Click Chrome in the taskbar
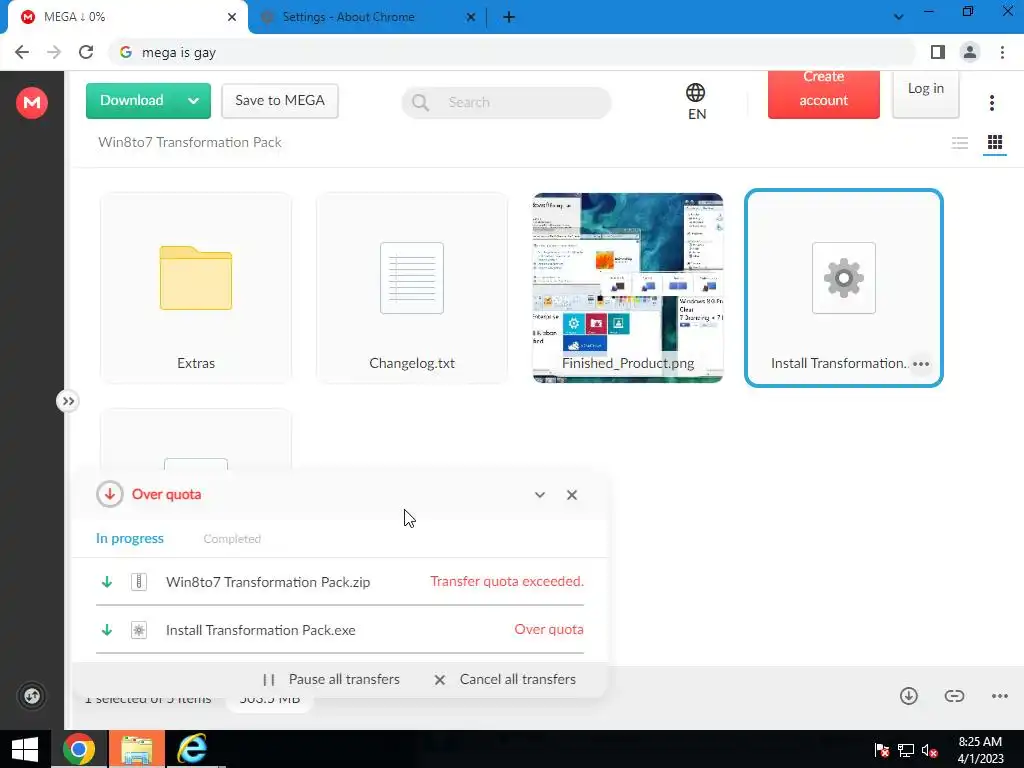The width and height of the screenshot is (1024, 768). pyautogui.click(x=79, y=749)
